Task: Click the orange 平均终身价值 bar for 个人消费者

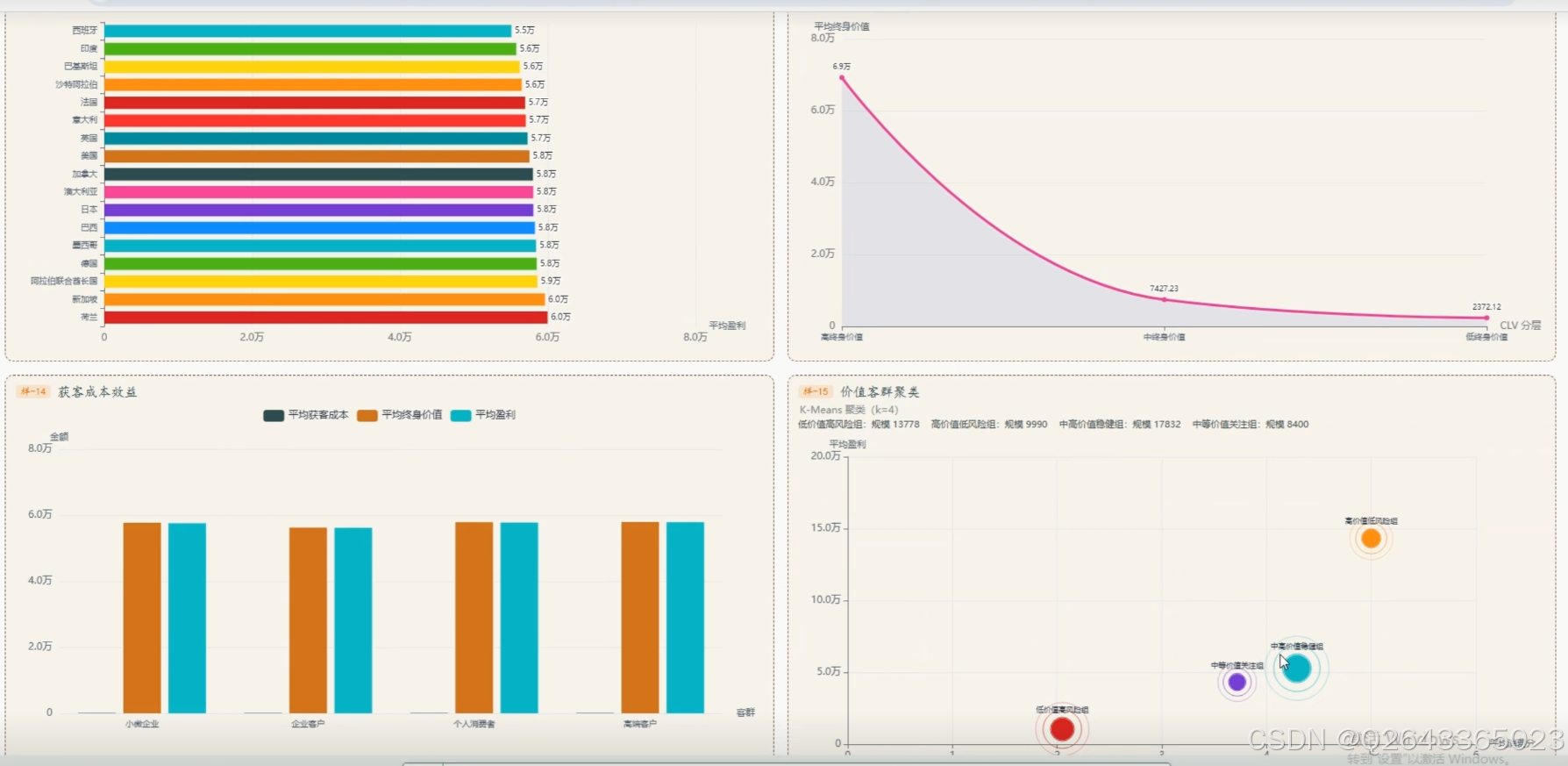Action: pyautogui.click(x=474, y=618)
